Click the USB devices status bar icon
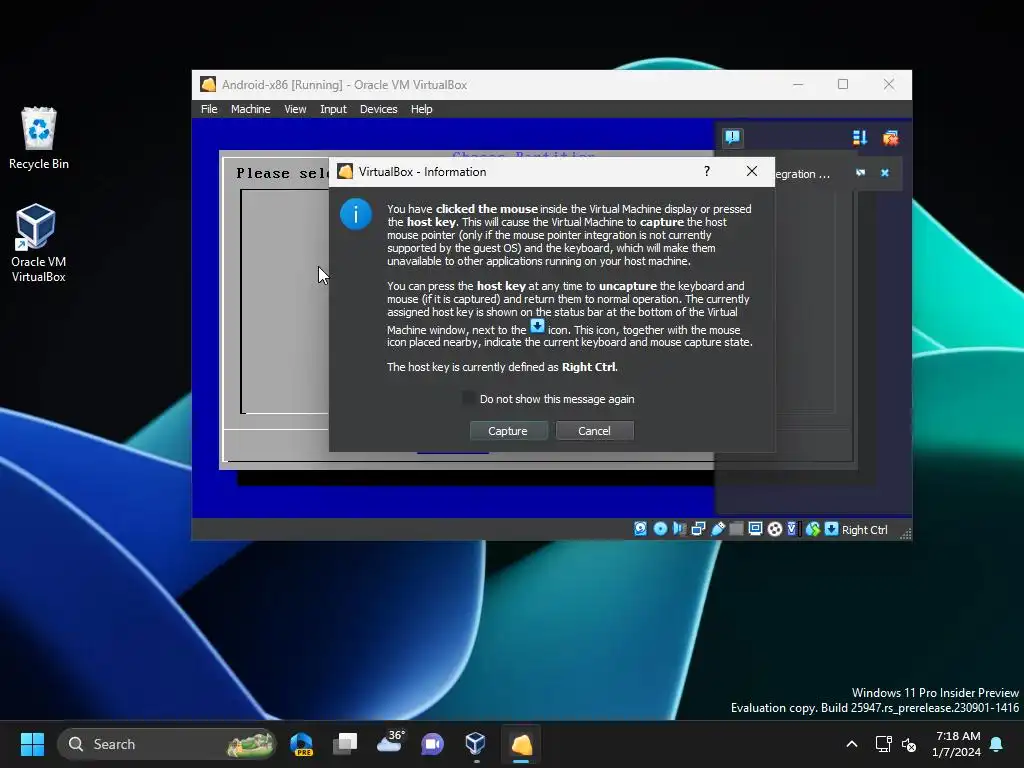 718,529
